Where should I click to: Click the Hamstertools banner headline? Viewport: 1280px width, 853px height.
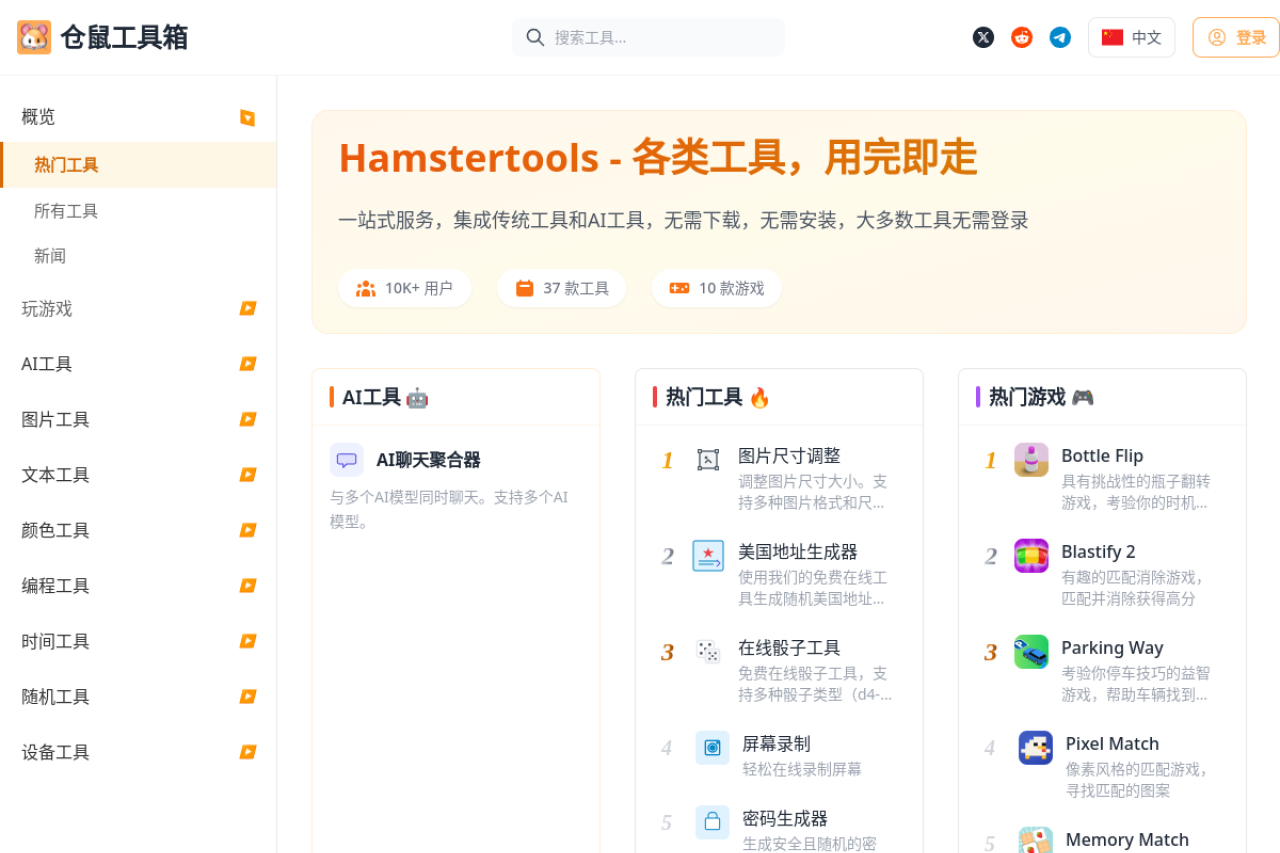(658, 157)
